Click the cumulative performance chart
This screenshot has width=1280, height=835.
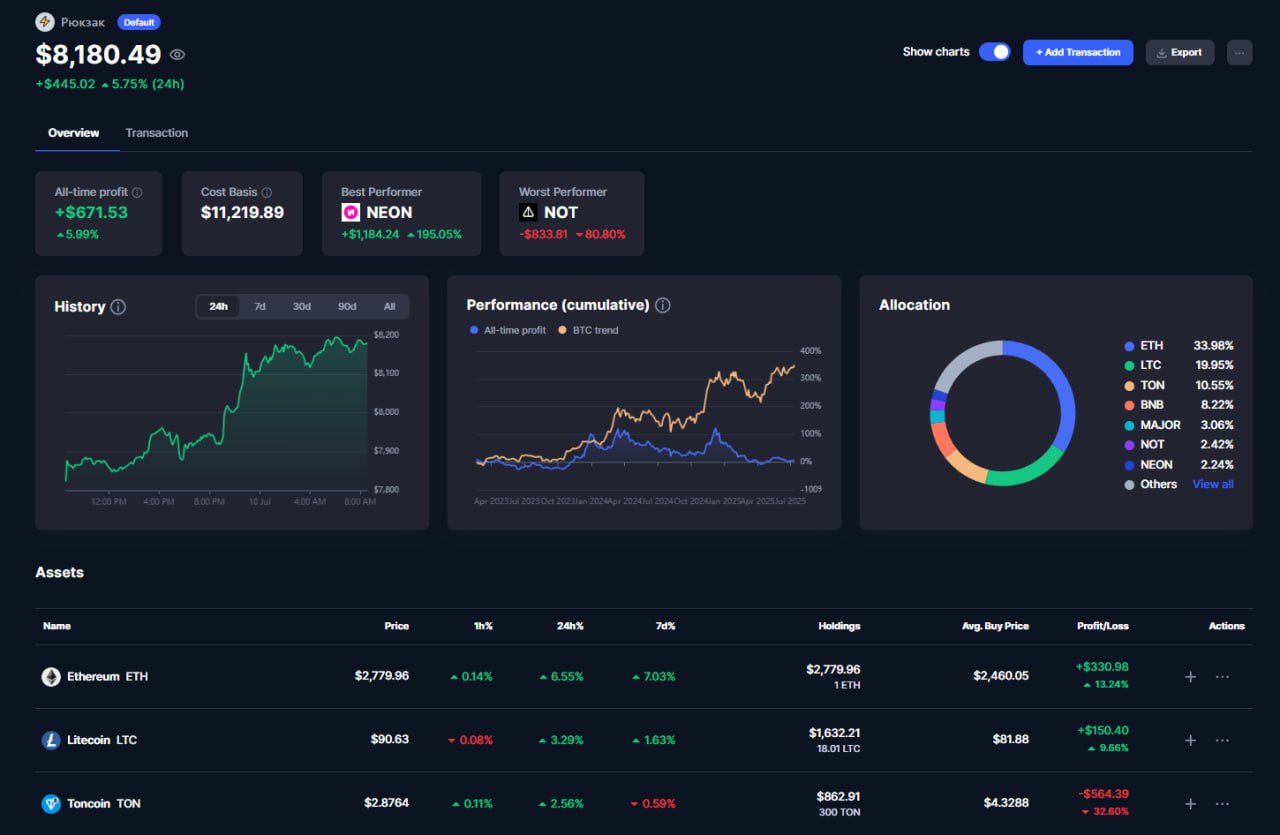[636, 418]
